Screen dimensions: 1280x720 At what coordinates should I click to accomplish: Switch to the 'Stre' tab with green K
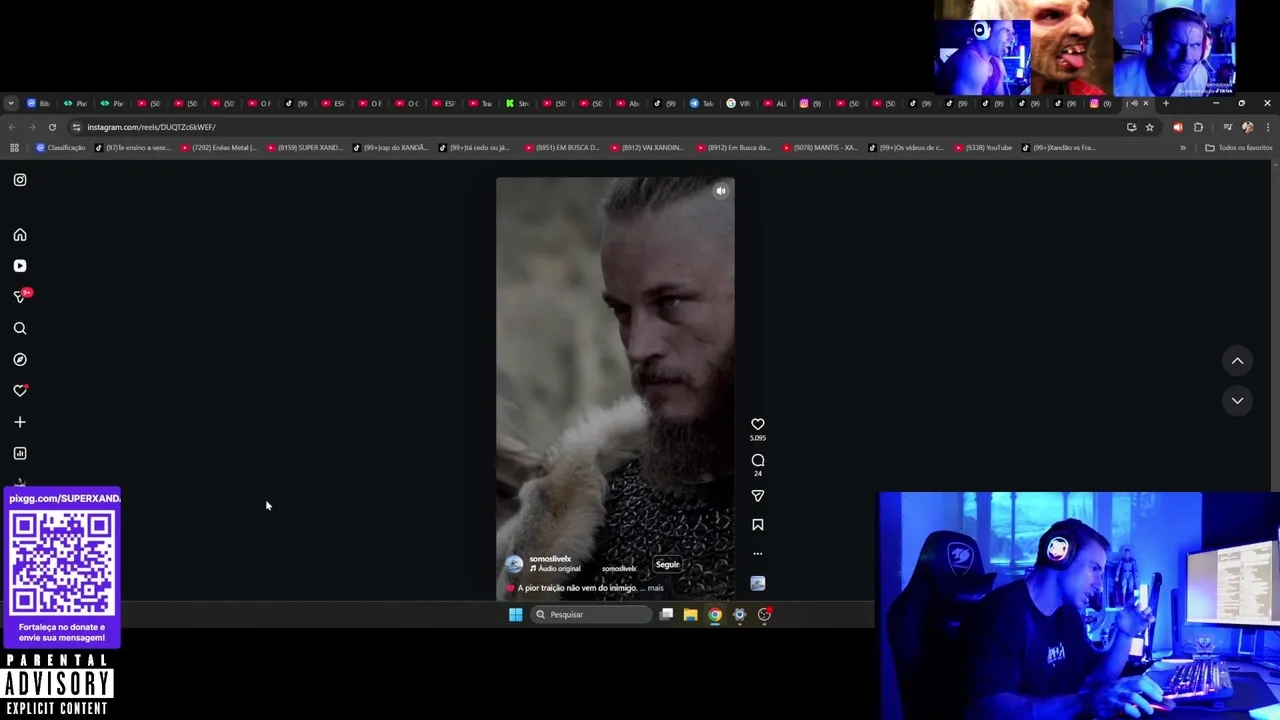[x=517, y=103]
